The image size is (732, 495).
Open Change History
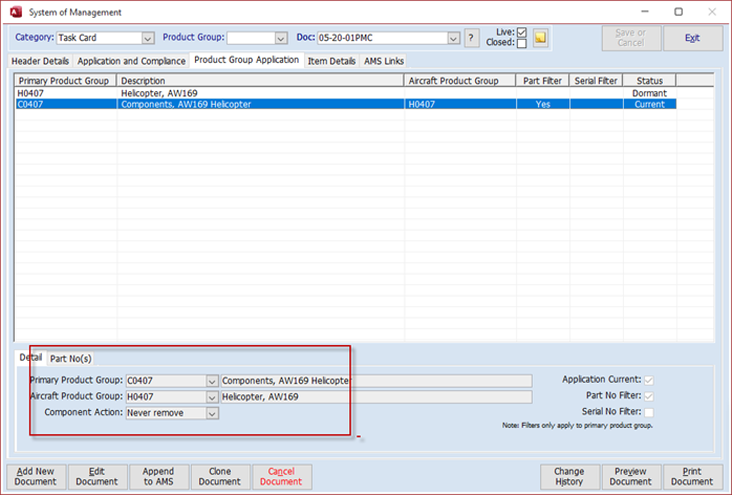(569, 477)
